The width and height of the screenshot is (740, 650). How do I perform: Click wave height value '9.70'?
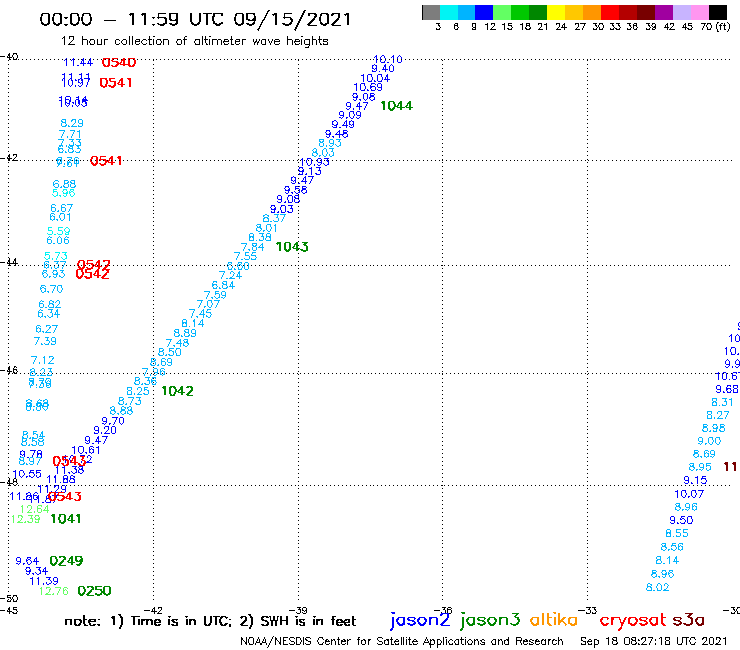click(x=113, y=421)
